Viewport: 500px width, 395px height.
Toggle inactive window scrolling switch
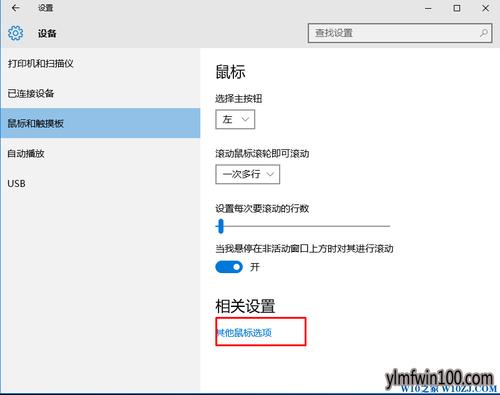coord(229,267)
